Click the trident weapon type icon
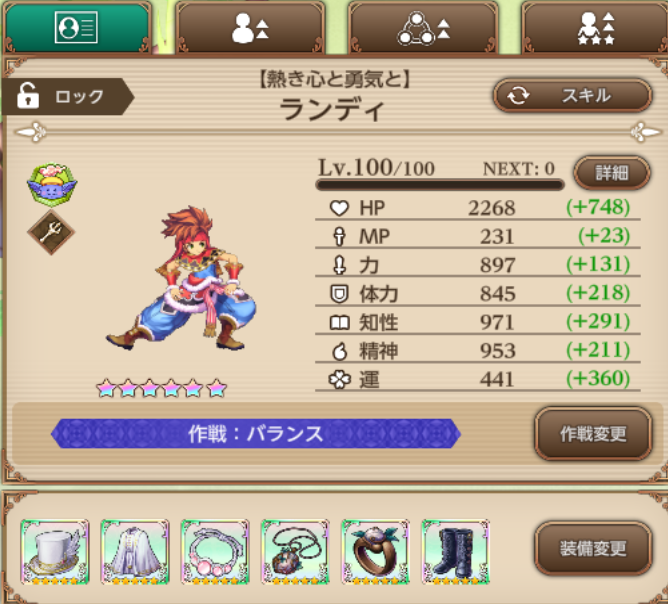Screen dimensions: 668x604 click(x=51, y=233)
